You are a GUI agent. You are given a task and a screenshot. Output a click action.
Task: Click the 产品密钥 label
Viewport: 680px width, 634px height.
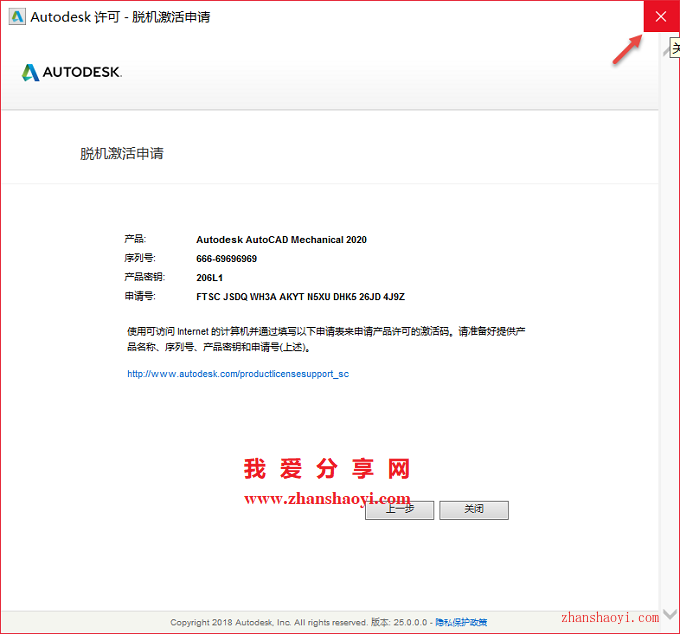click(144, 277)
